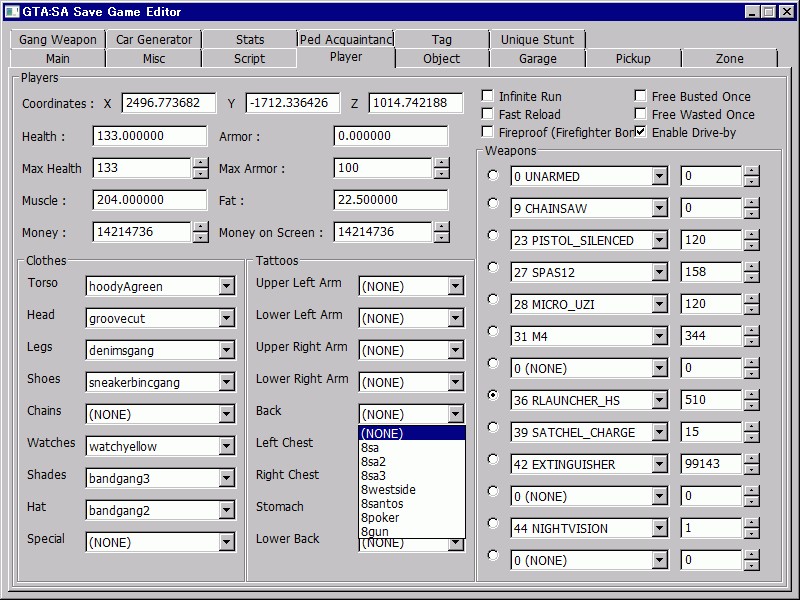Select 8poker in the tattoo list
Screen dimensions: 800x600
coord(412,517)
